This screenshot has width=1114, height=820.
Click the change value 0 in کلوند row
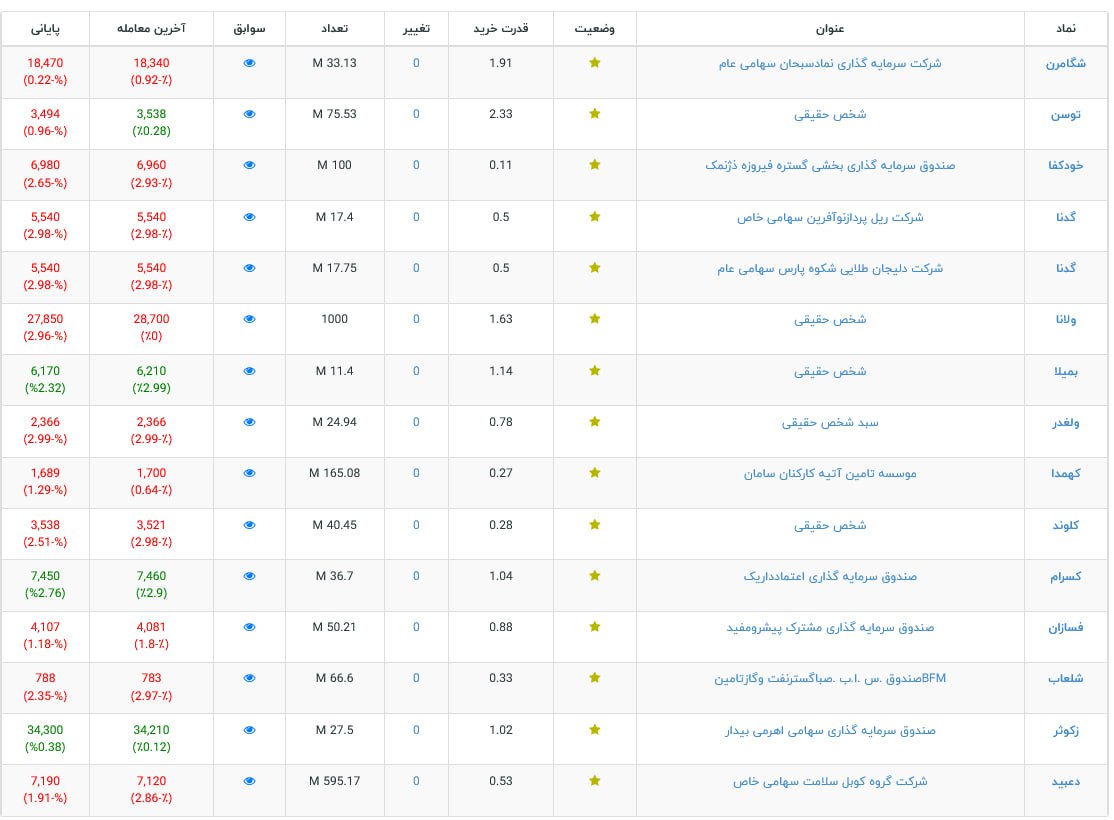coord(416,525)
